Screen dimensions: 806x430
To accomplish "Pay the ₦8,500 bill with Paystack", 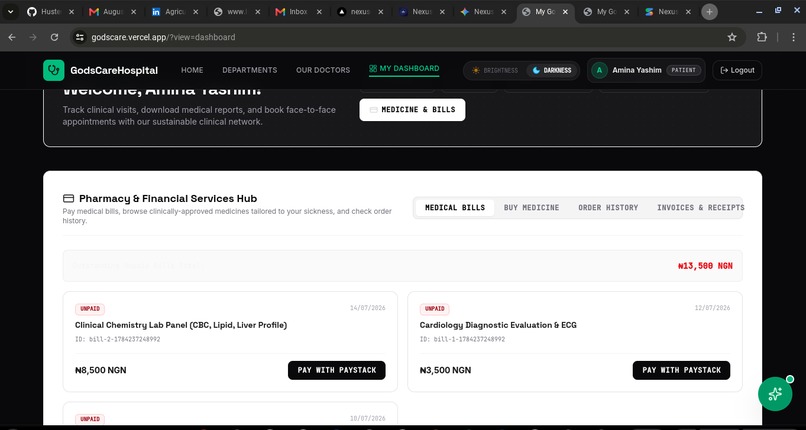I will click(337, 370).
